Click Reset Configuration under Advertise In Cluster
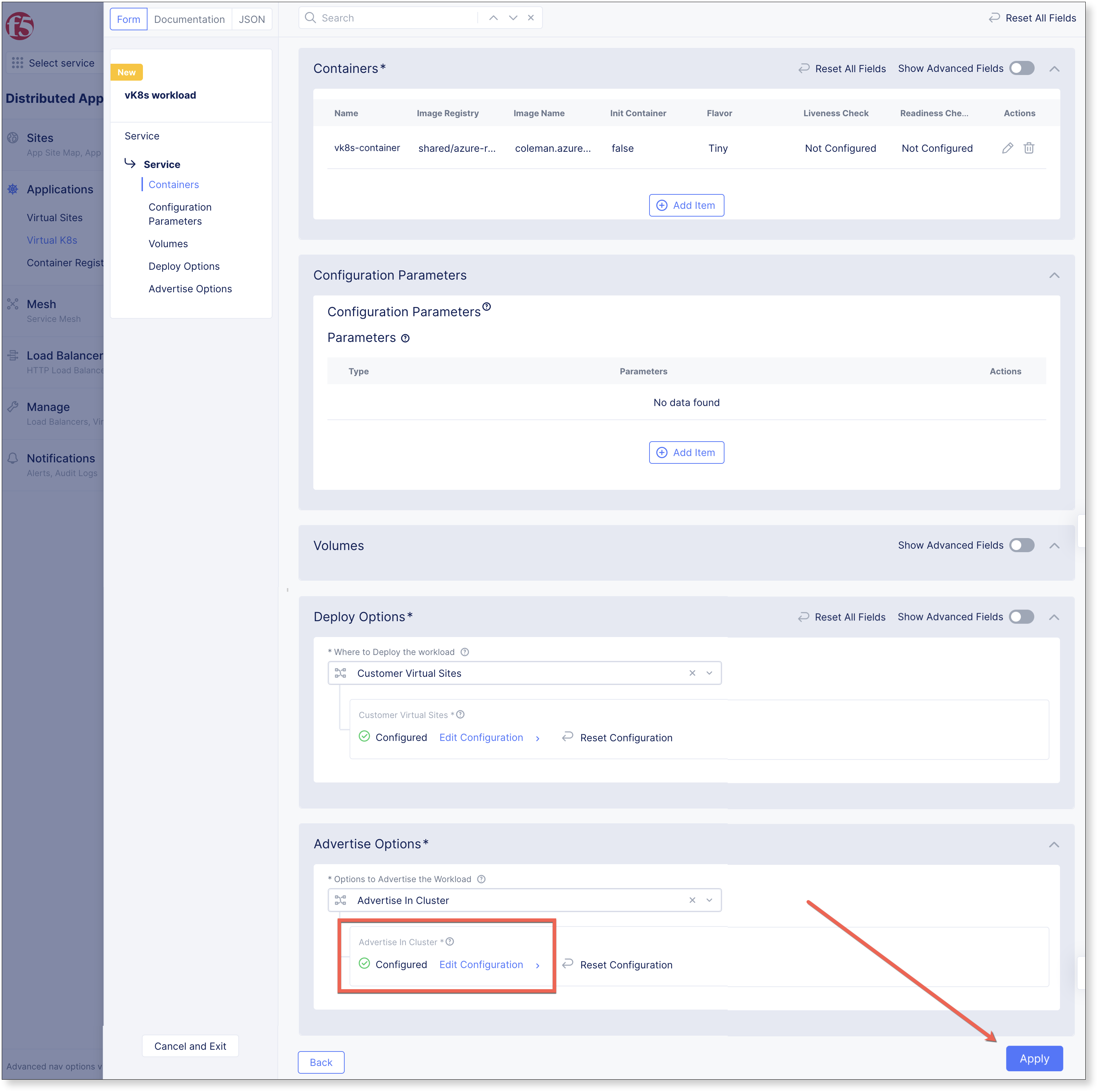This screenshot has width=1098, height=1092. pos(617,965)
